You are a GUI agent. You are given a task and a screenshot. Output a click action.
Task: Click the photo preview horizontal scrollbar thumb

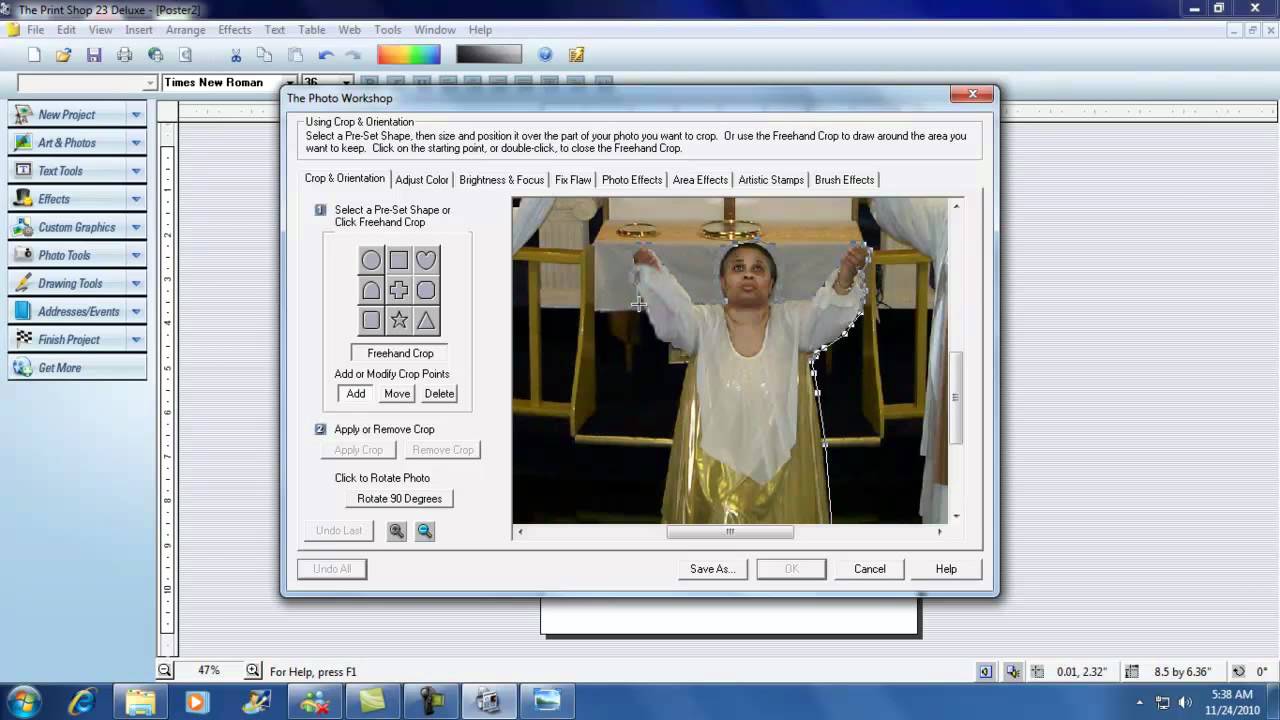pyautogui.click(x=730, y=532)
